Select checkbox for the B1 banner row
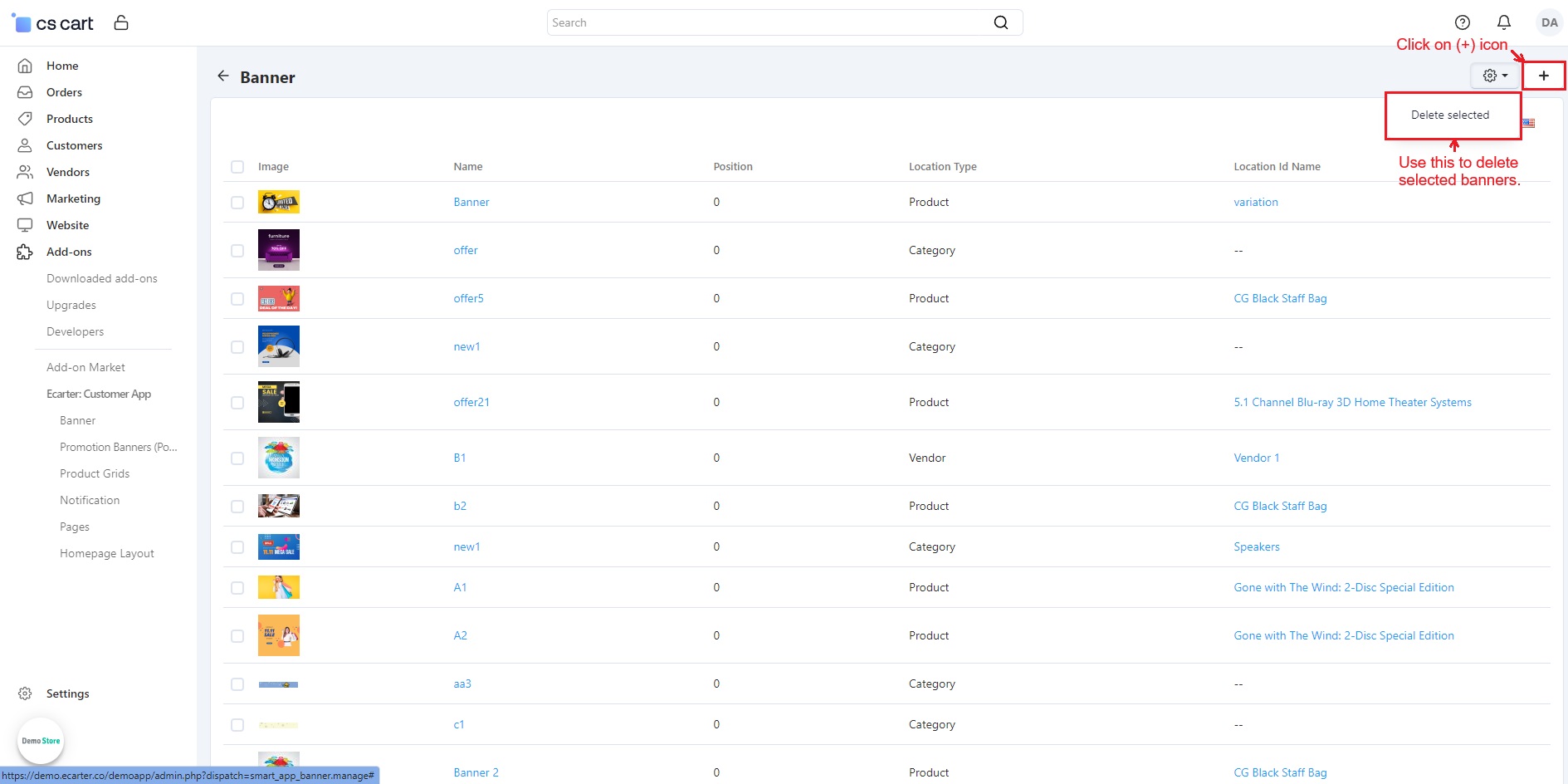 coord(237,458)
